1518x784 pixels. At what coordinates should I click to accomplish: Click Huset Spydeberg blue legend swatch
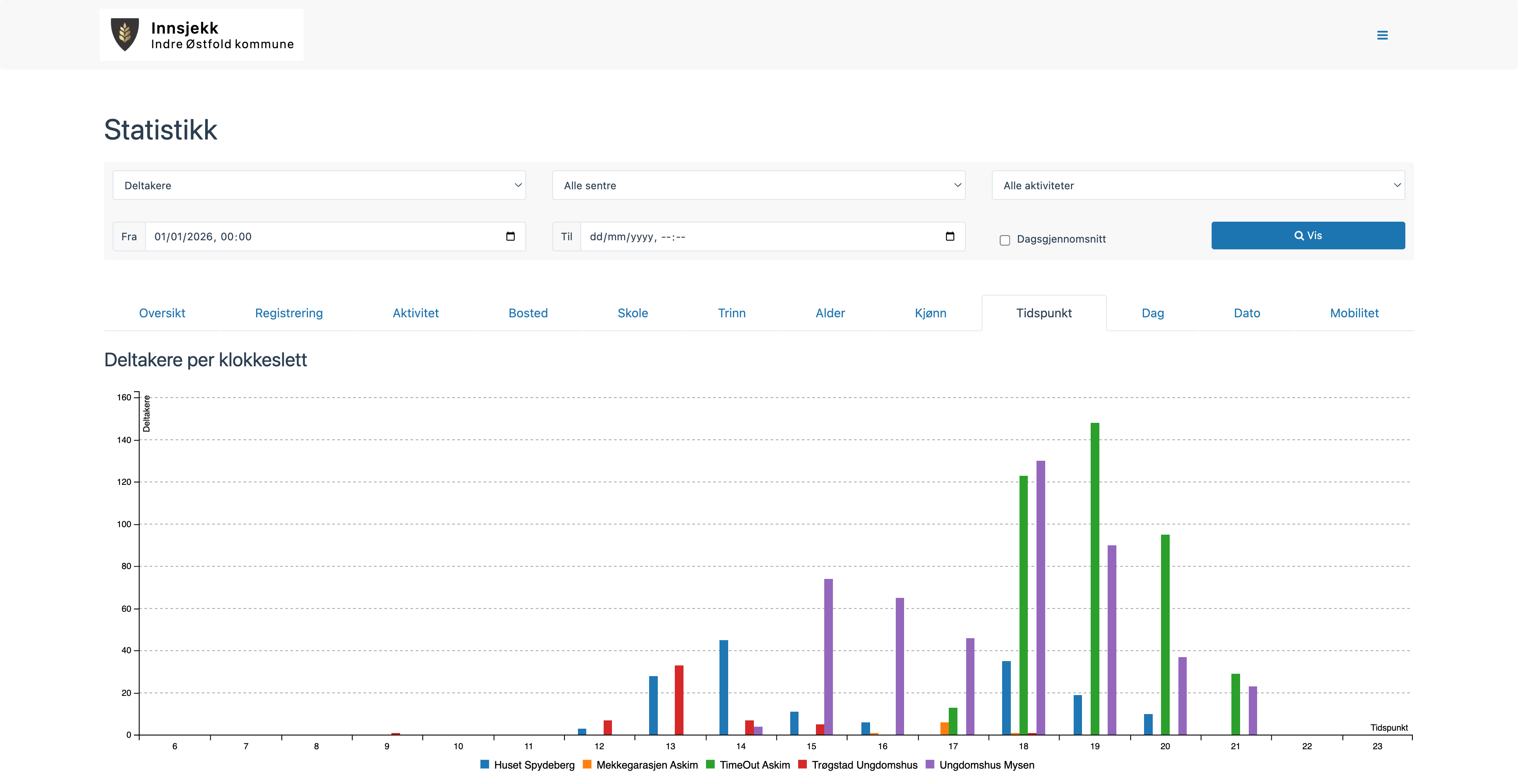coord(485,765)
